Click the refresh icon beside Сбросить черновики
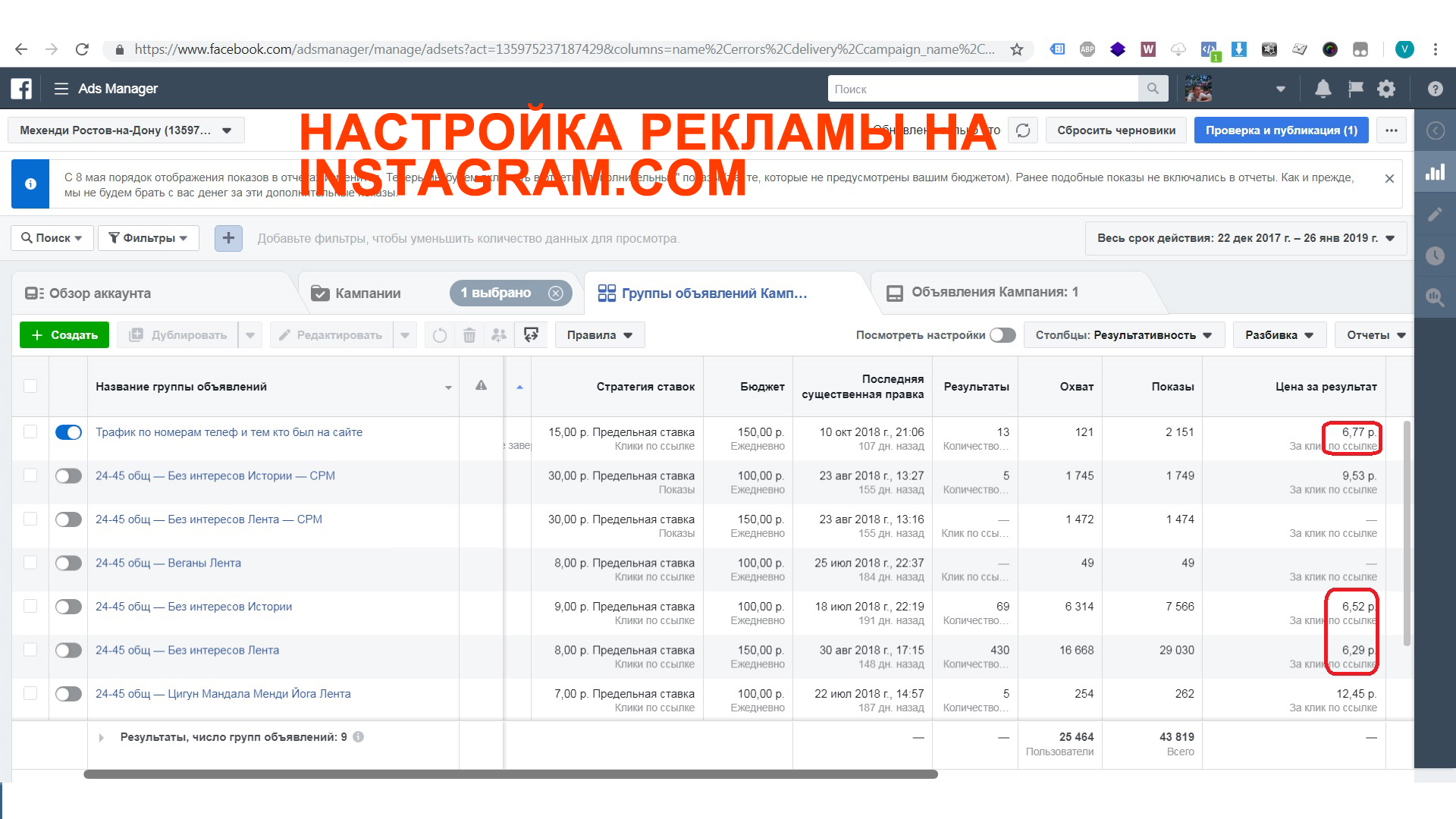 (1023, 130)
